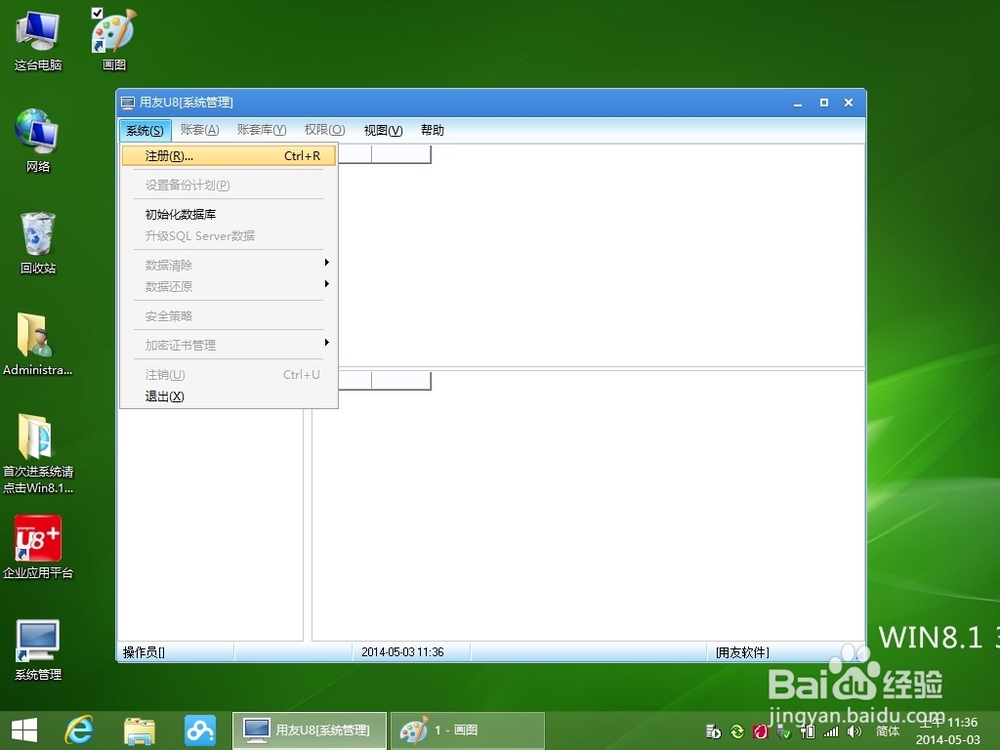Maximize the 用友U8 window

pos(824,103)
